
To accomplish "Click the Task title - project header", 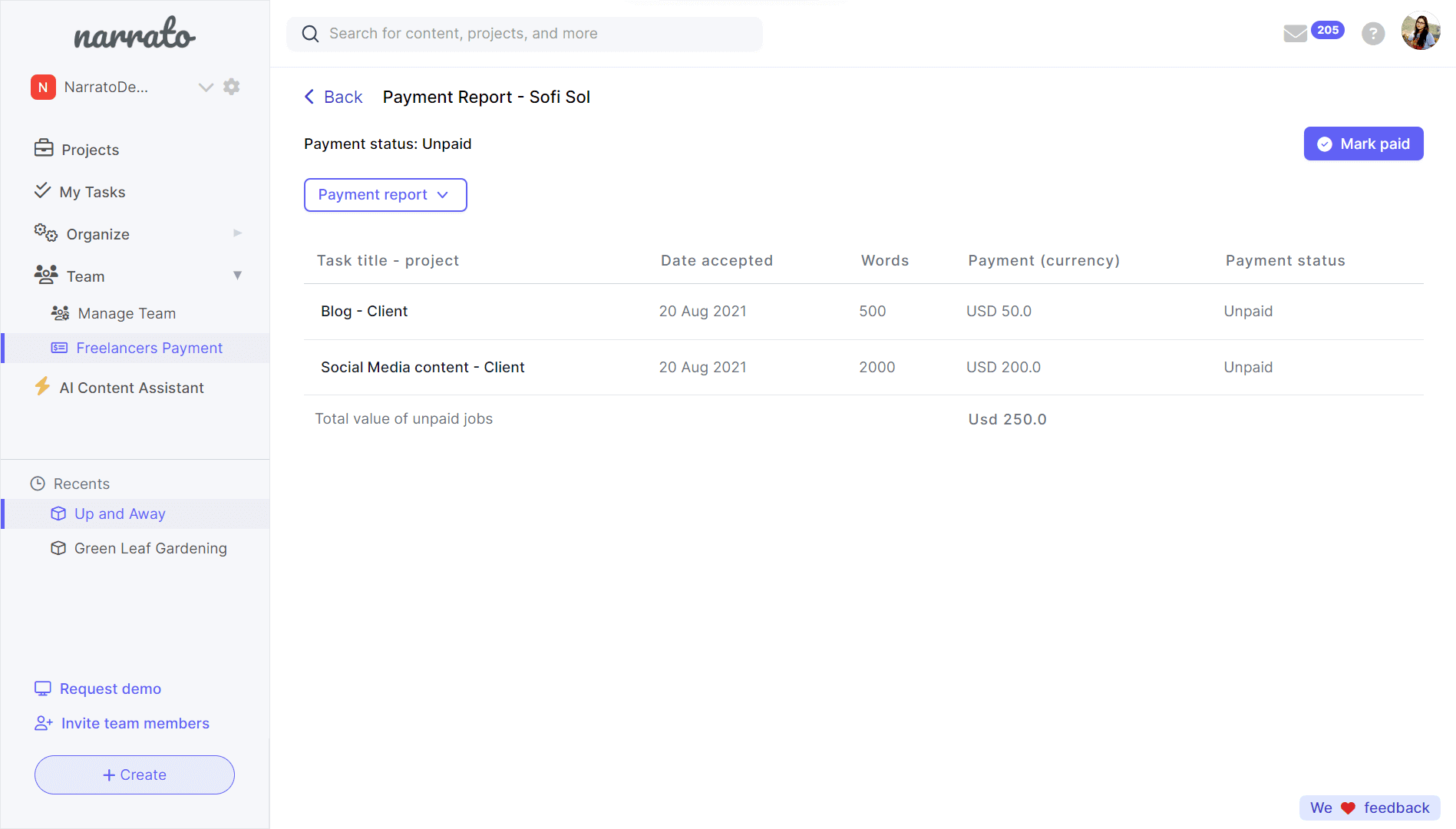I will (x=388, y=260).
